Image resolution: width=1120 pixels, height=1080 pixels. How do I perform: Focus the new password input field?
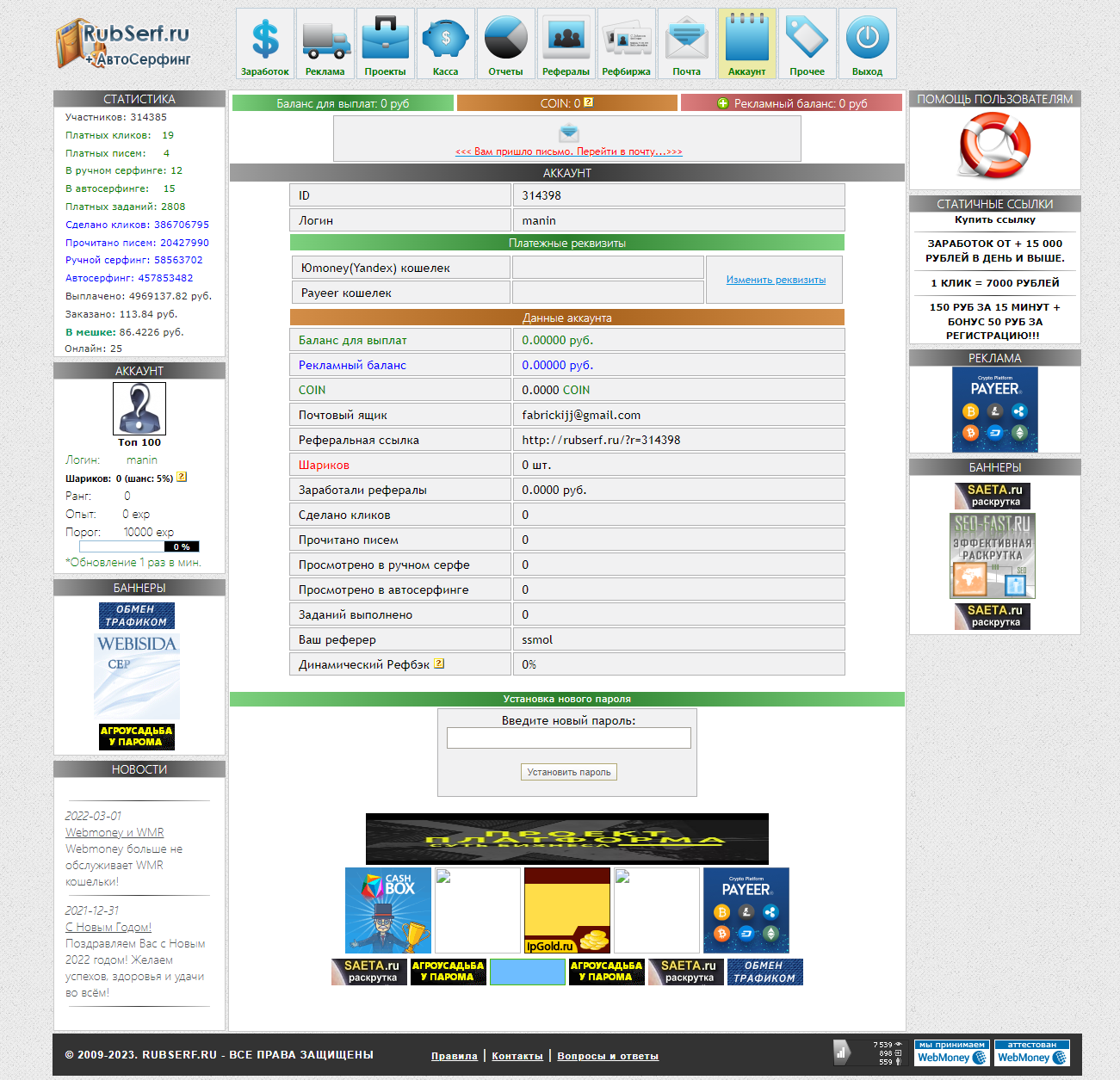click(x=569, y=737)
